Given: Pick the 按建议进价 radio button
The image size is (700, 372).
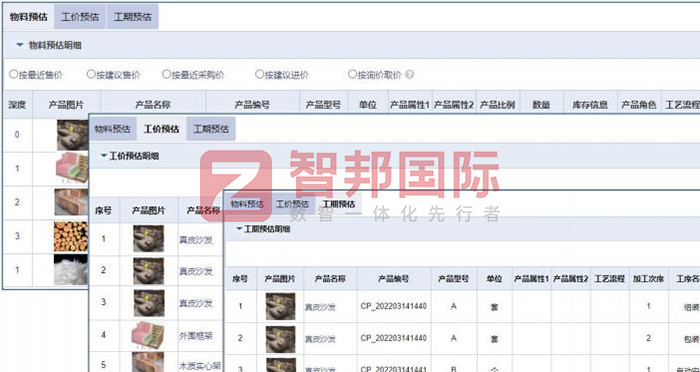Looking at the screenshot, I should (x=259, y=74).
